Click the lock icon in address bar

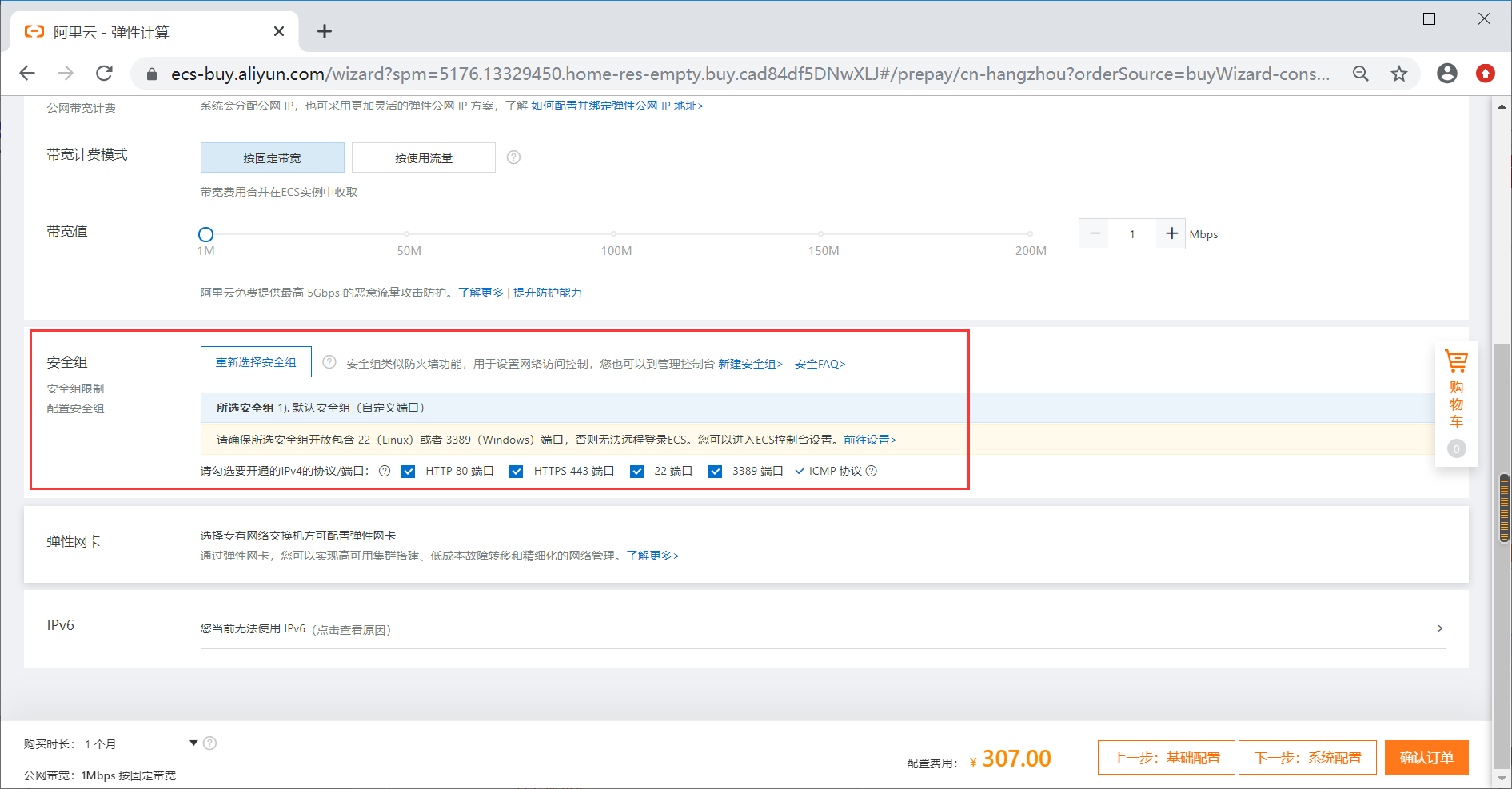click(x=152, y=74)
